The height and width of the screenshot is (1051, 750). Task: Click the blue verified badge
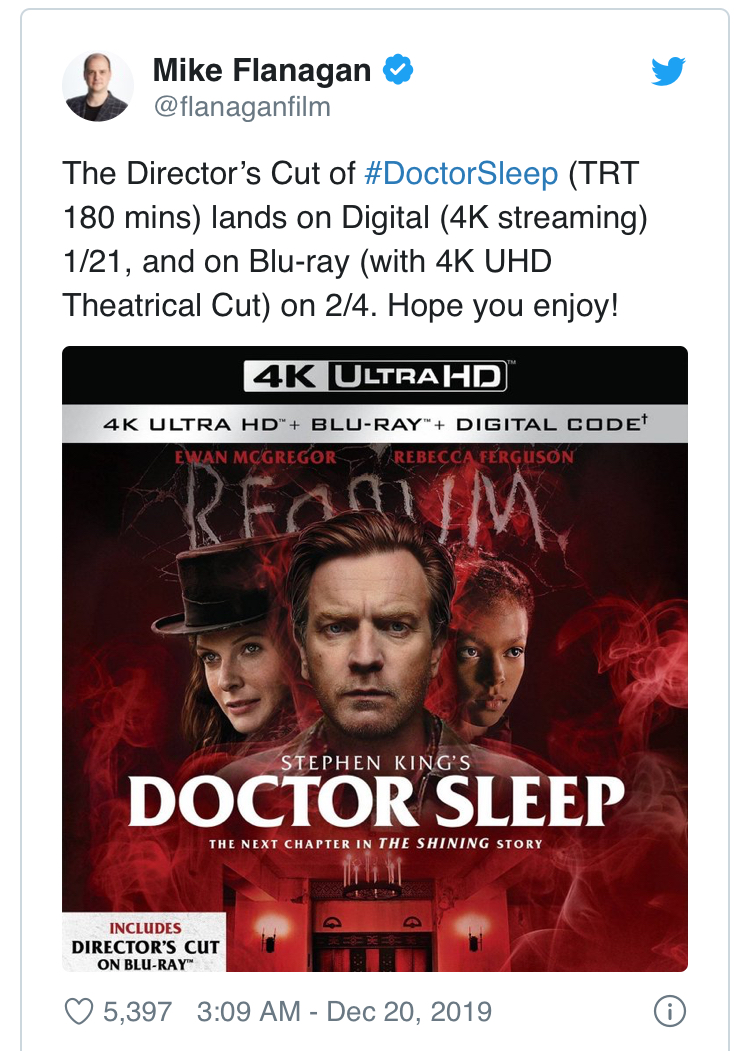[x=399, y=71]
